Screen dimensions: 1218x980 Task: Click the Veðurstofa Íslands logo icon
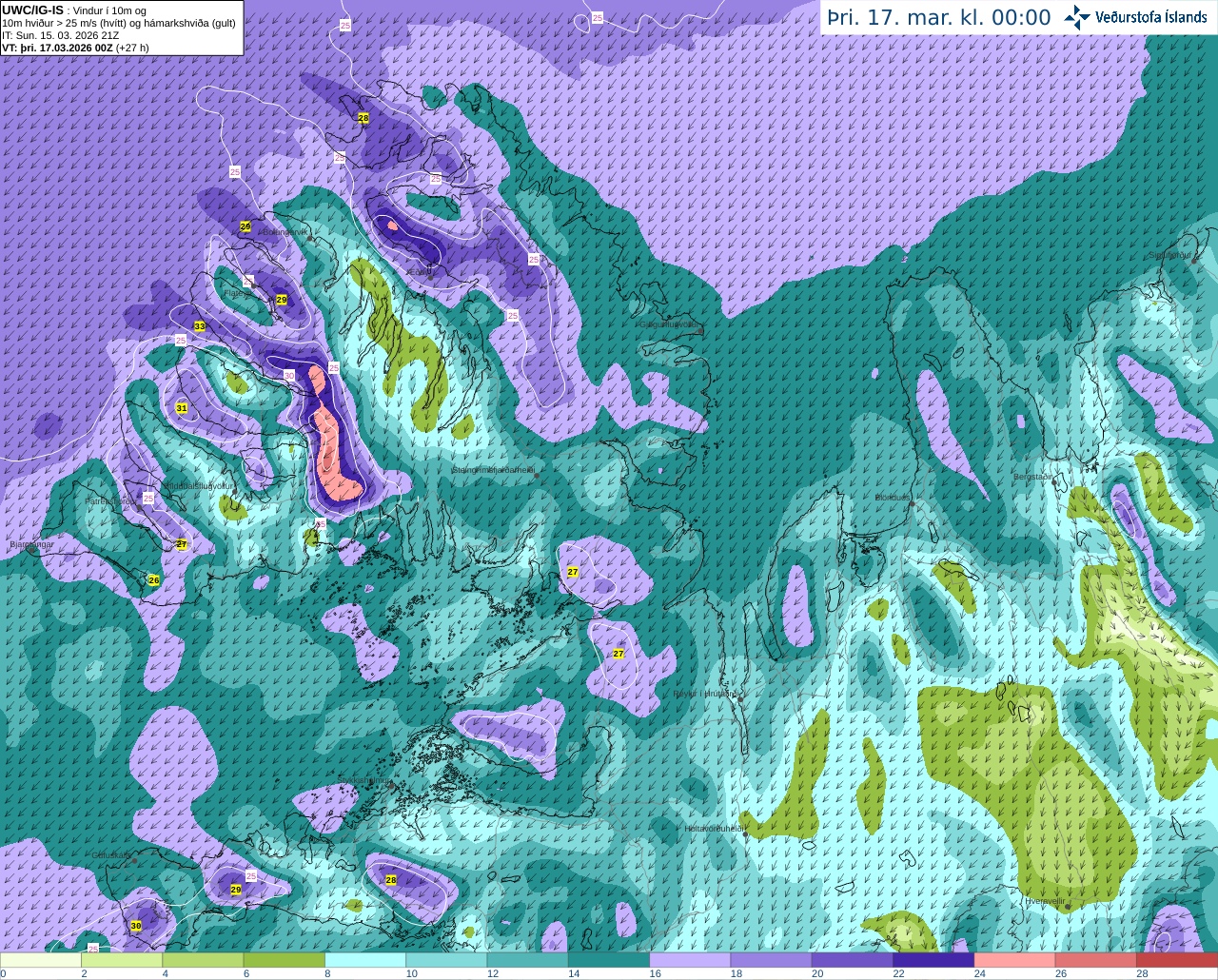(x=1077, y=17)
